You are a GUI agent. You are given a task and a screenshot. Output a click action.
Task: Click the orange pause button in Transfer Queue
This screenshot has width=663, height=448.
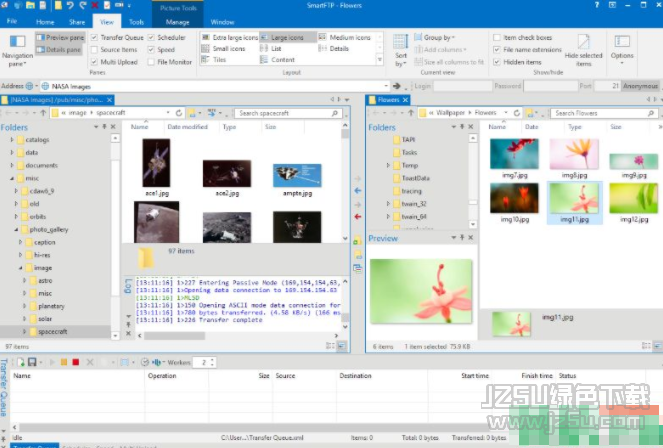click(x=64, y=362)
